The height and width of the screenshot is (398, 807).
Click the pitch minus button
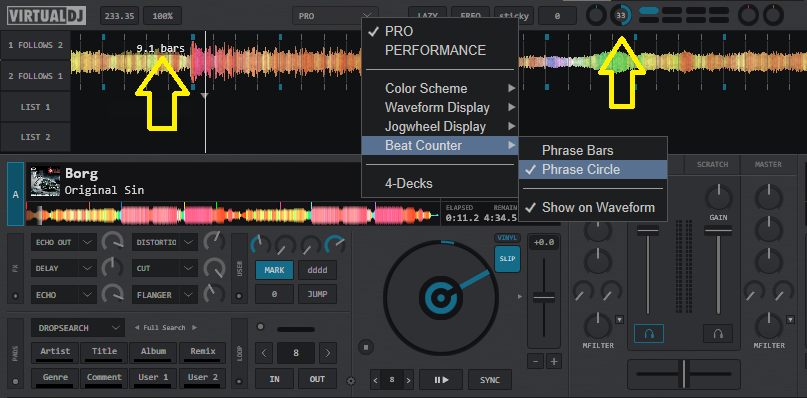click(x=535, y=361)
